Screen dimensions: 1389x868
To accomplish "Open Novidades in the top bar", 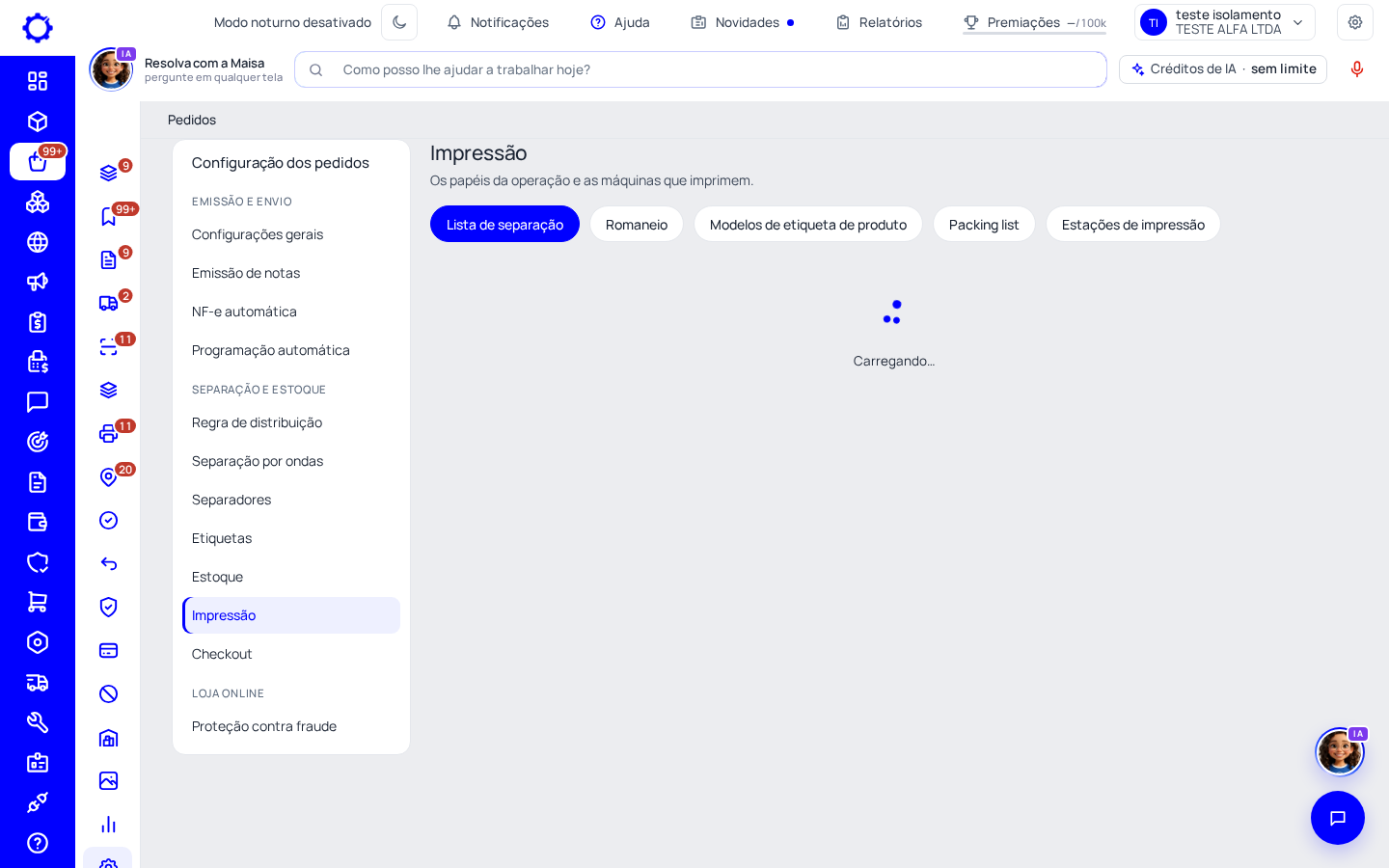I will click(x=743, y=22).
